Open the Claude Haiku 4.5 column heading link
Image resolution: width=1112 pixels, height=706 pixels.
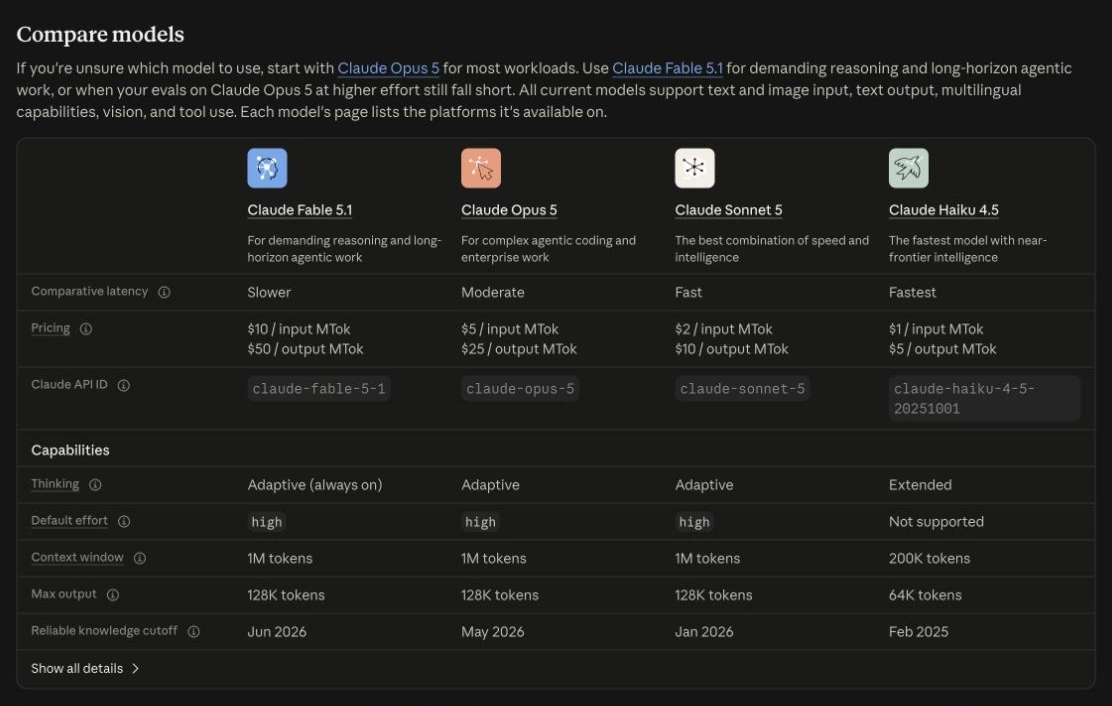coord(943,210)
